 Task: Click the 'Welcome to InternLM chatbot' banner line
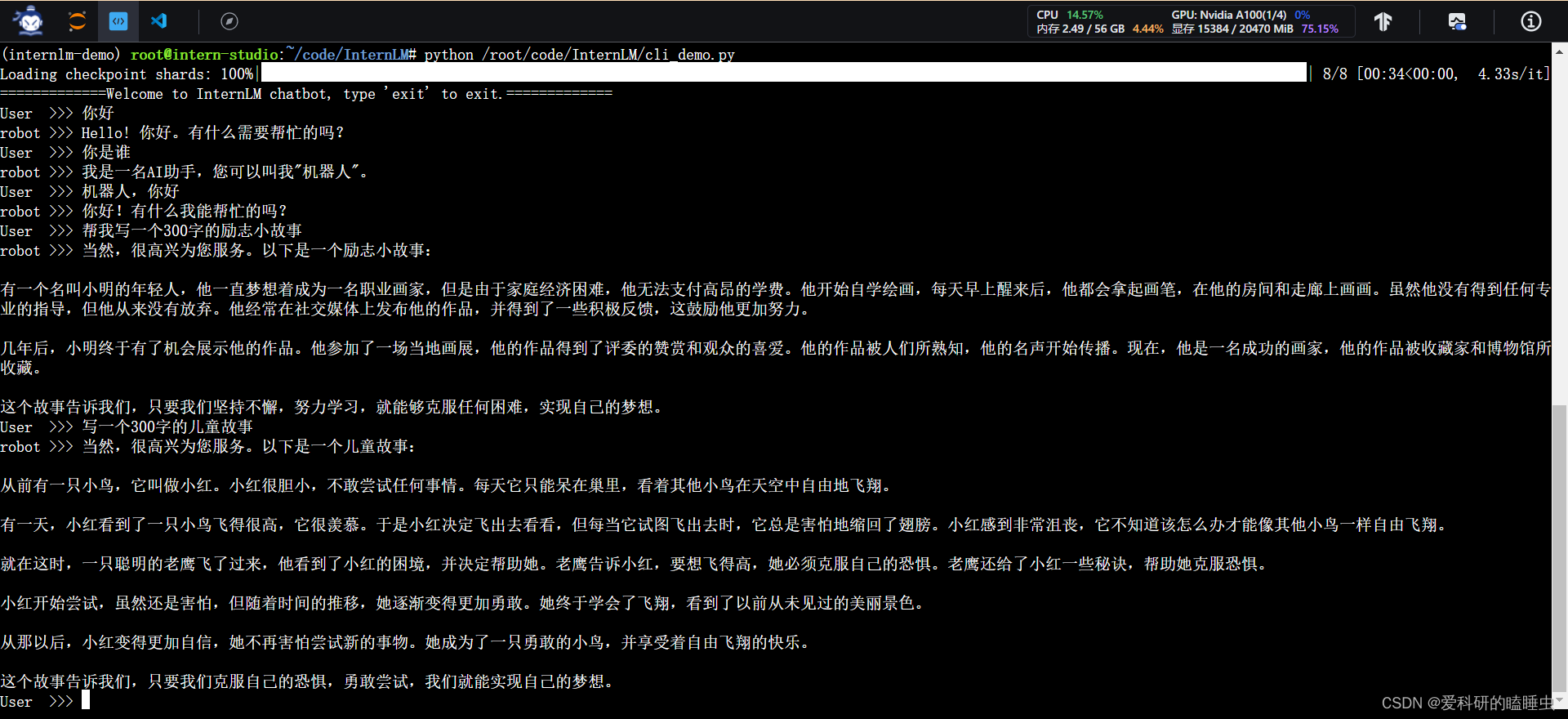tap(306, 94)
